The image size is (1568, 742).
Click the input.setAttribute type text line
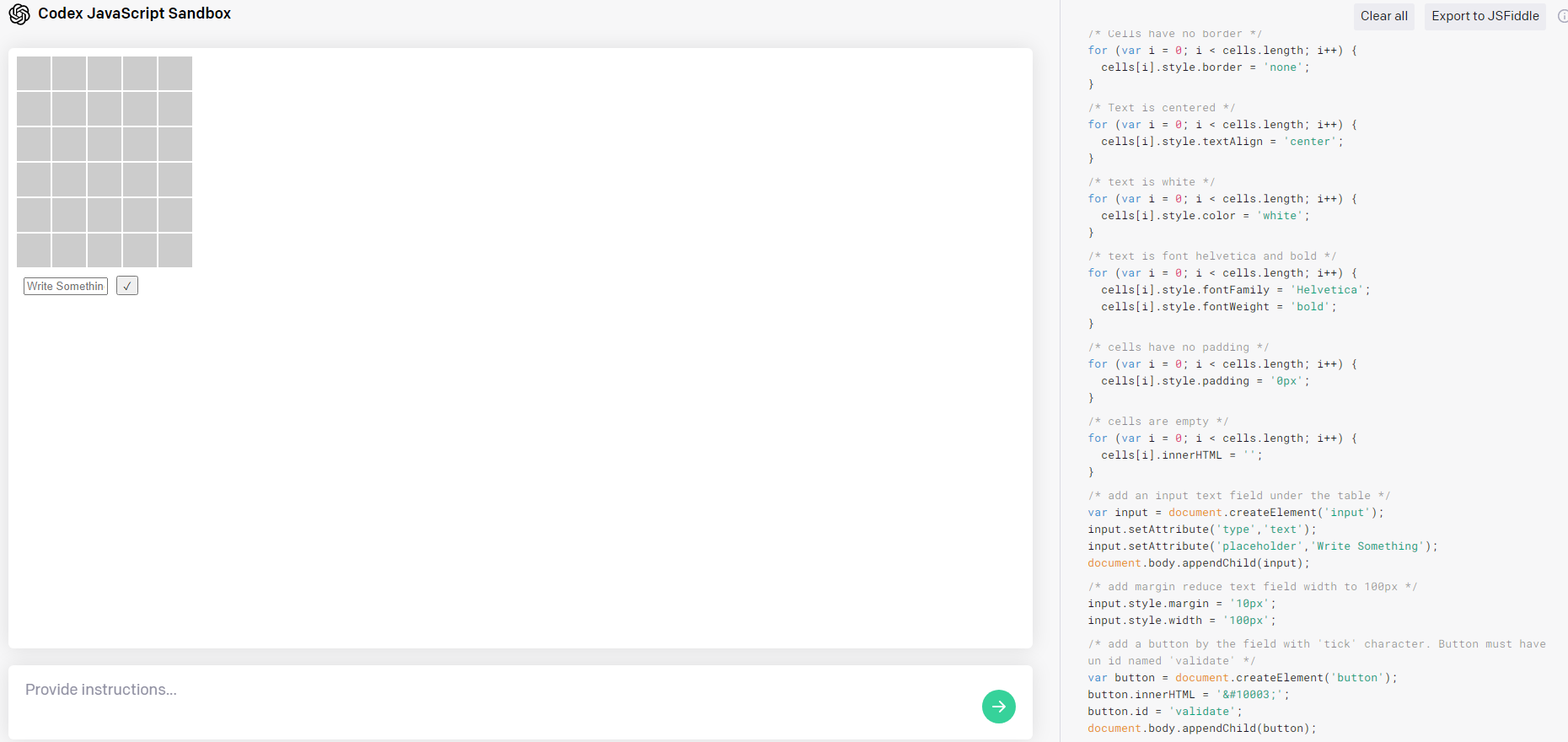(1202, 530)
